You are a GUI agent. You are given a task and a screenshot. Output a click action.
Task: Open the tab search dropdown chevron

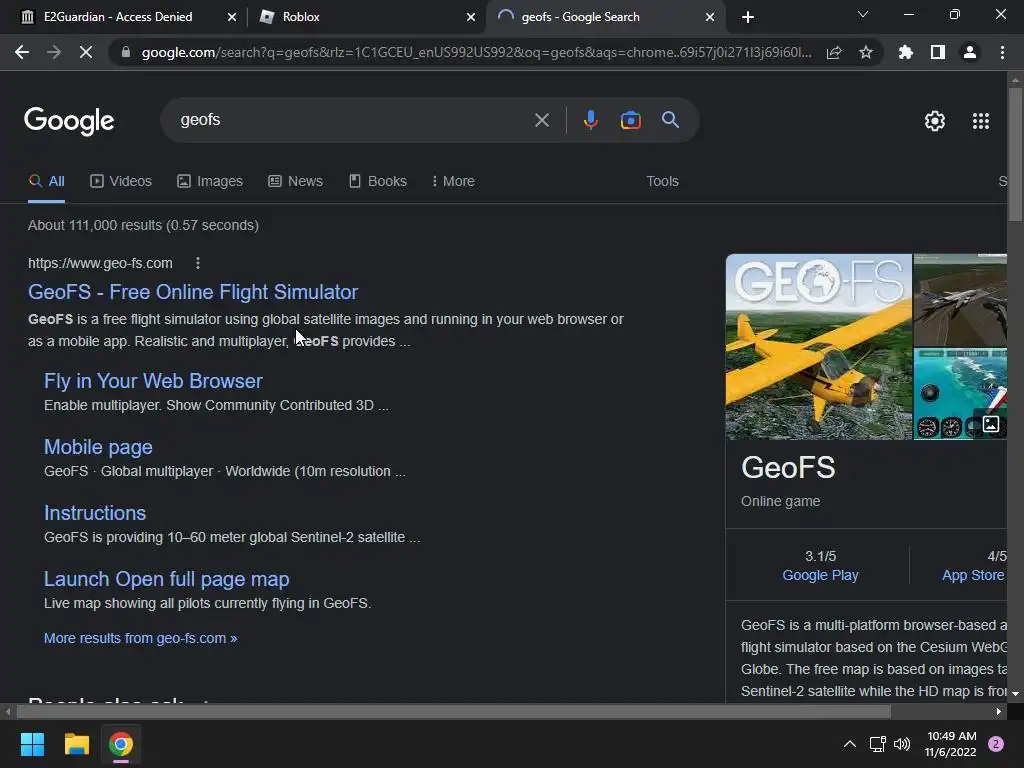coord(863,15)
